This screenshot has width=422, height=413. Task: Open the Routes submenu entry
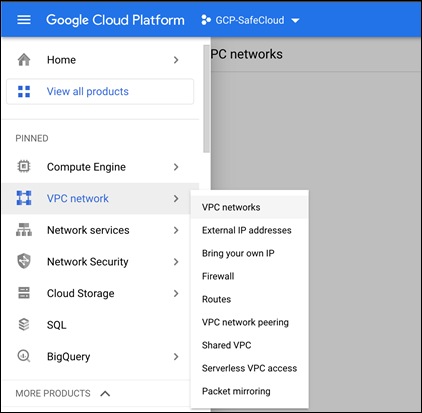249,299
